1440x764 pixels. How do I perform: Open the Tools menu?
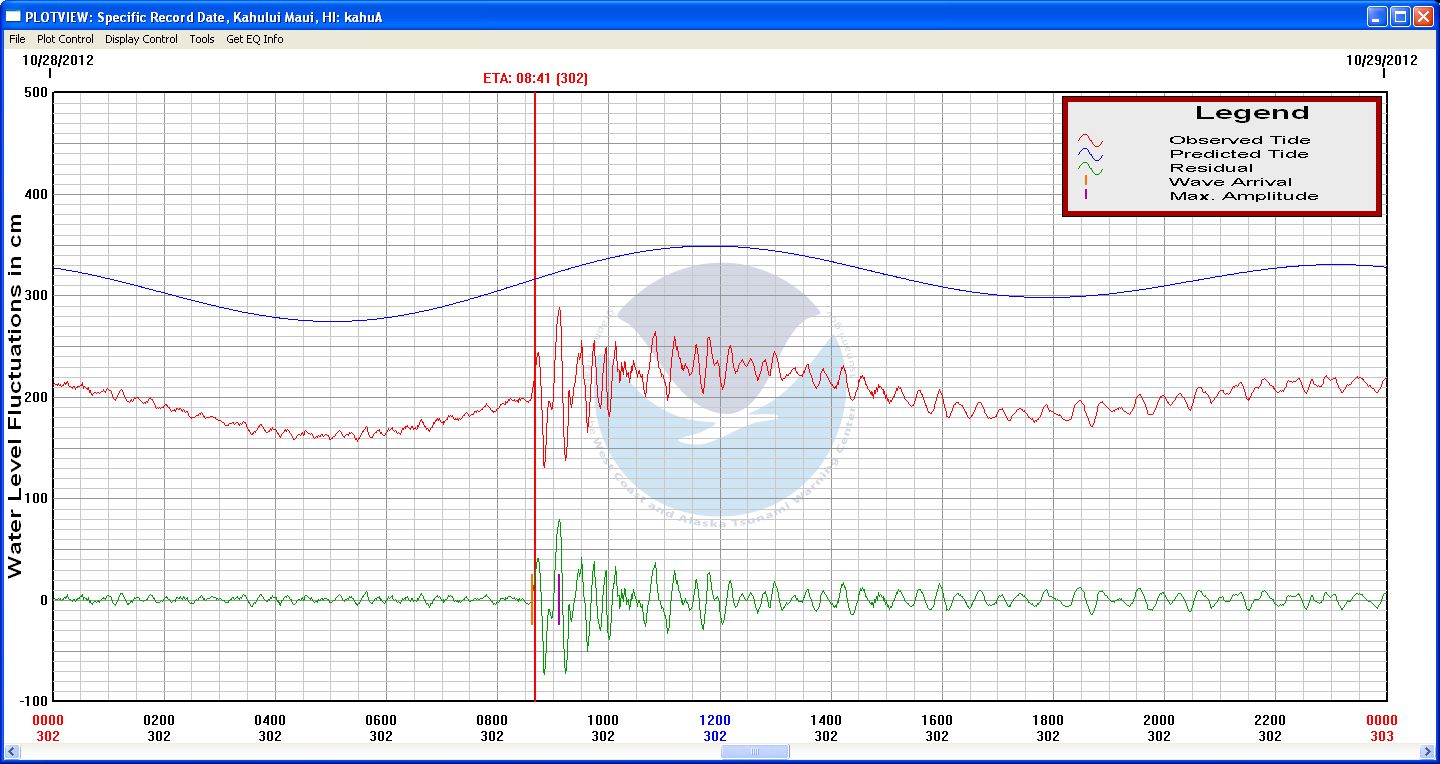pyautogui.click(x=202, y=39)
